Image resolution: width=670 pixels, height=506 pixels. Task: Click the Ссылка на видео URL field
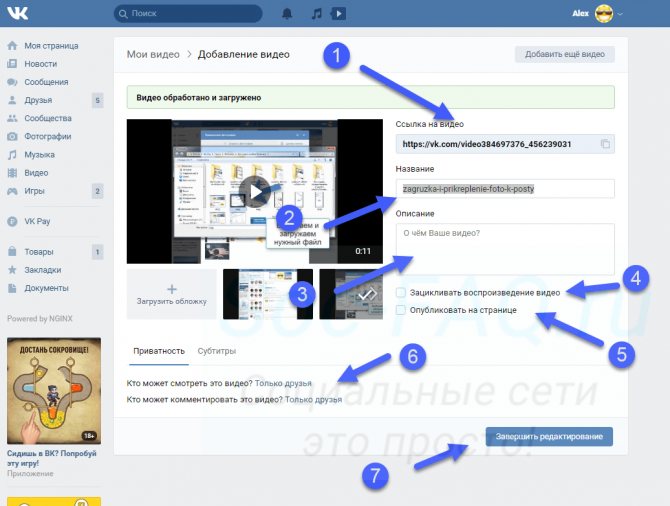pyautogui.click(x=505, y=144)
